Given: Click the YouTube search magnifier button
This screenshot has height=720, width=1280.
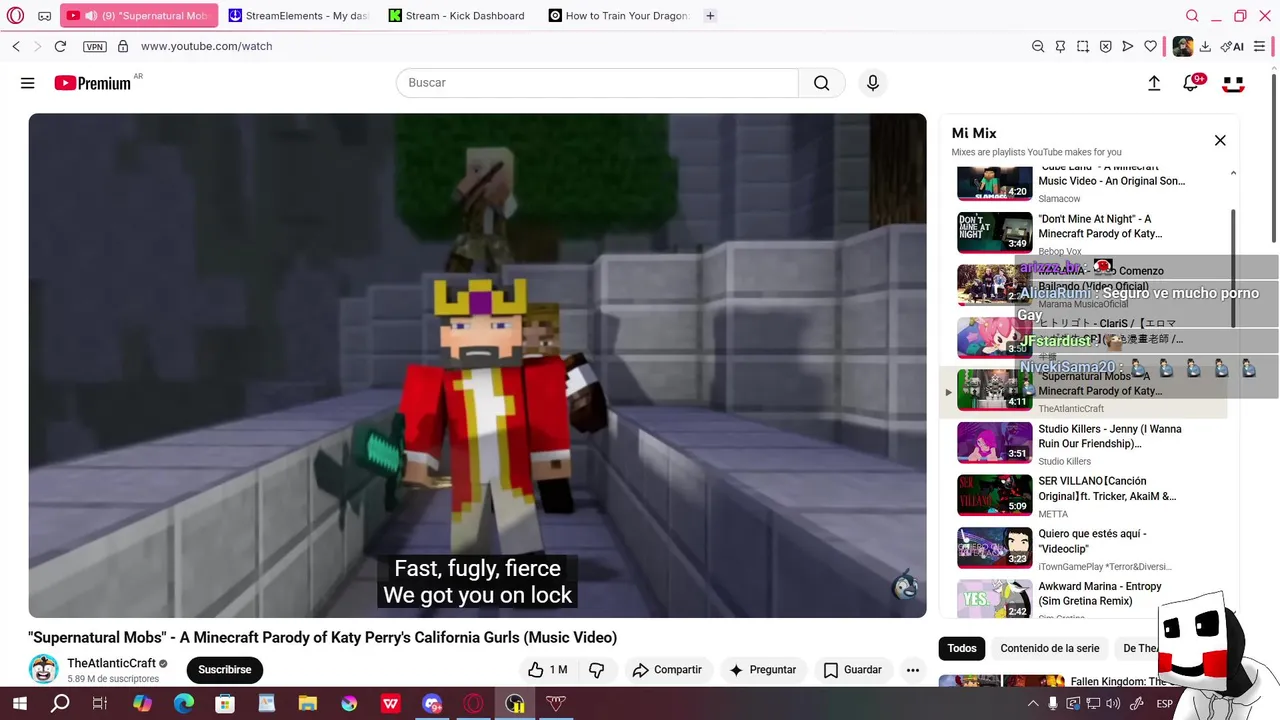Looking at the screenshot, I should click(x=822, y=83).
